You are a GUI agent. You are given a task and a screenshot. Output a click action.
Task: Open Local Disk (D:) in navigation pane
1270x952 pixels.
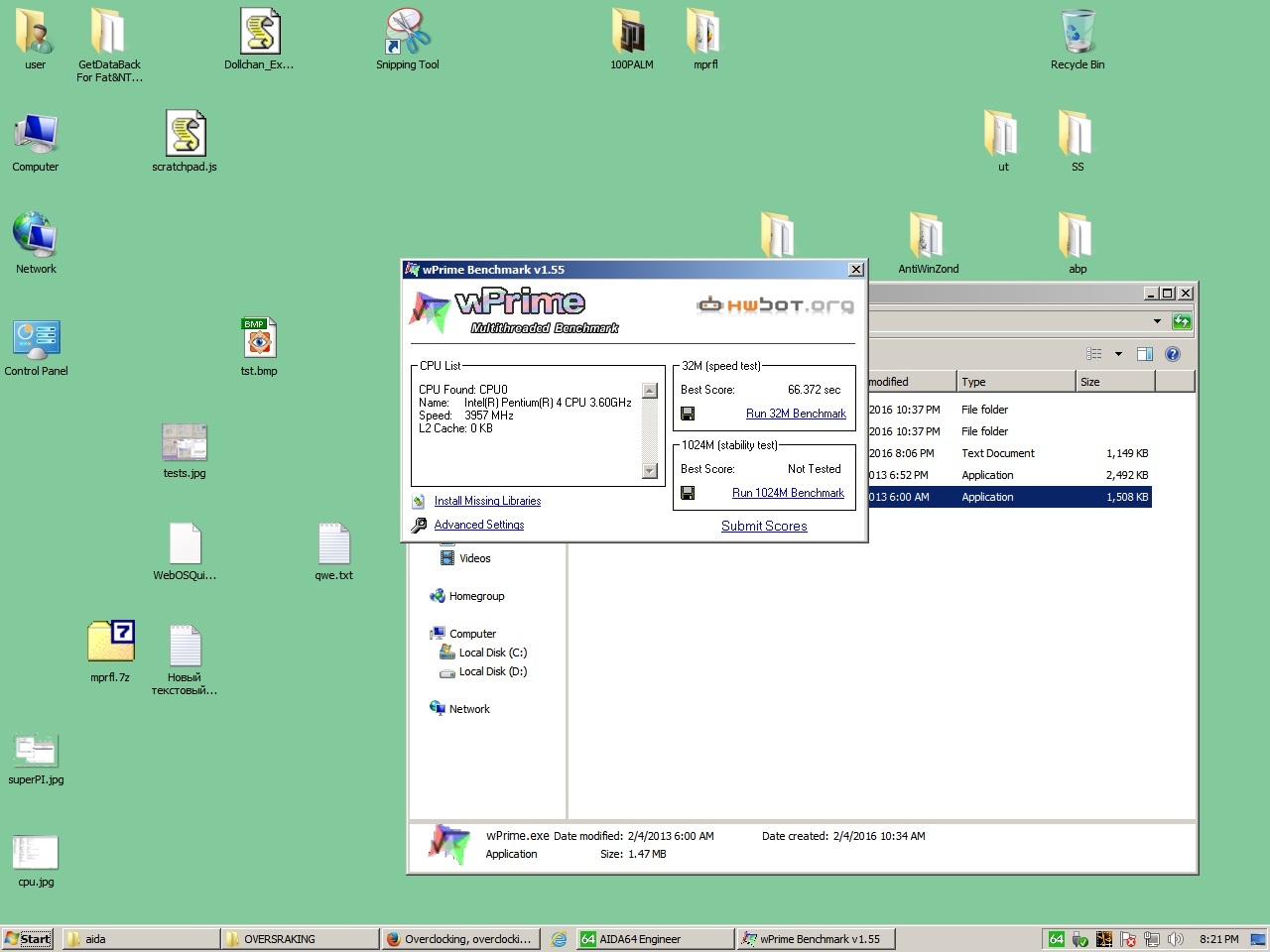point(483,671)
